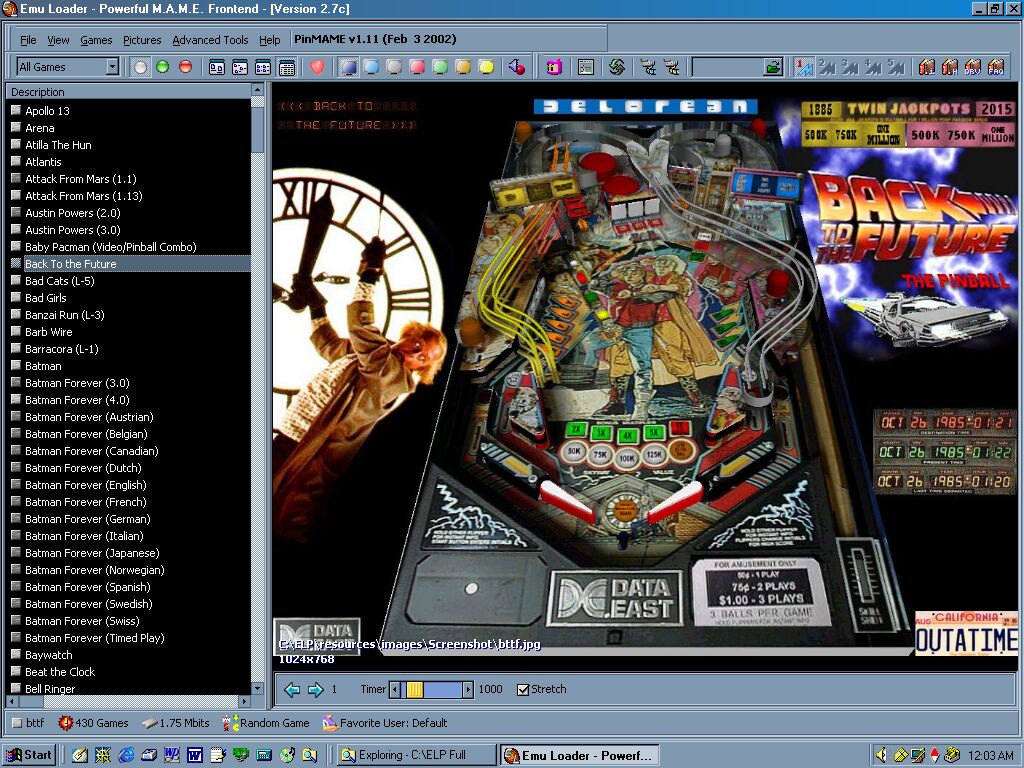This screenshot has width=1024, height=768.
Task: Click the system tray volume speaker icon
Action: coord(881,755)
